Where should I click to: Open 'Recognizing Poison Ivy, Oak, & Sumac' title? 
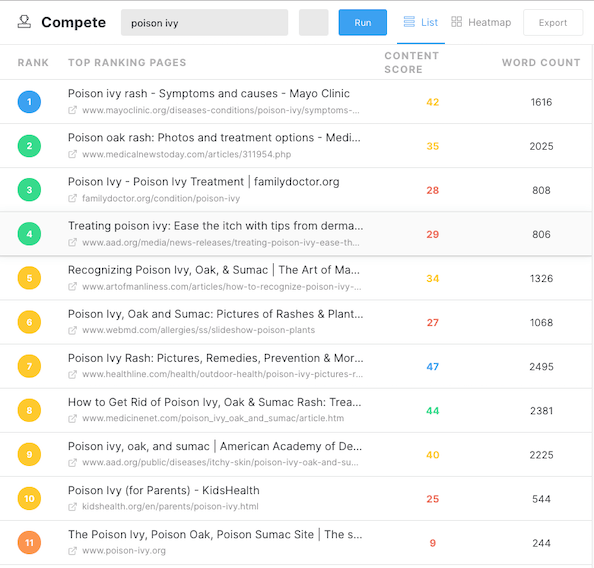point(214,270)
